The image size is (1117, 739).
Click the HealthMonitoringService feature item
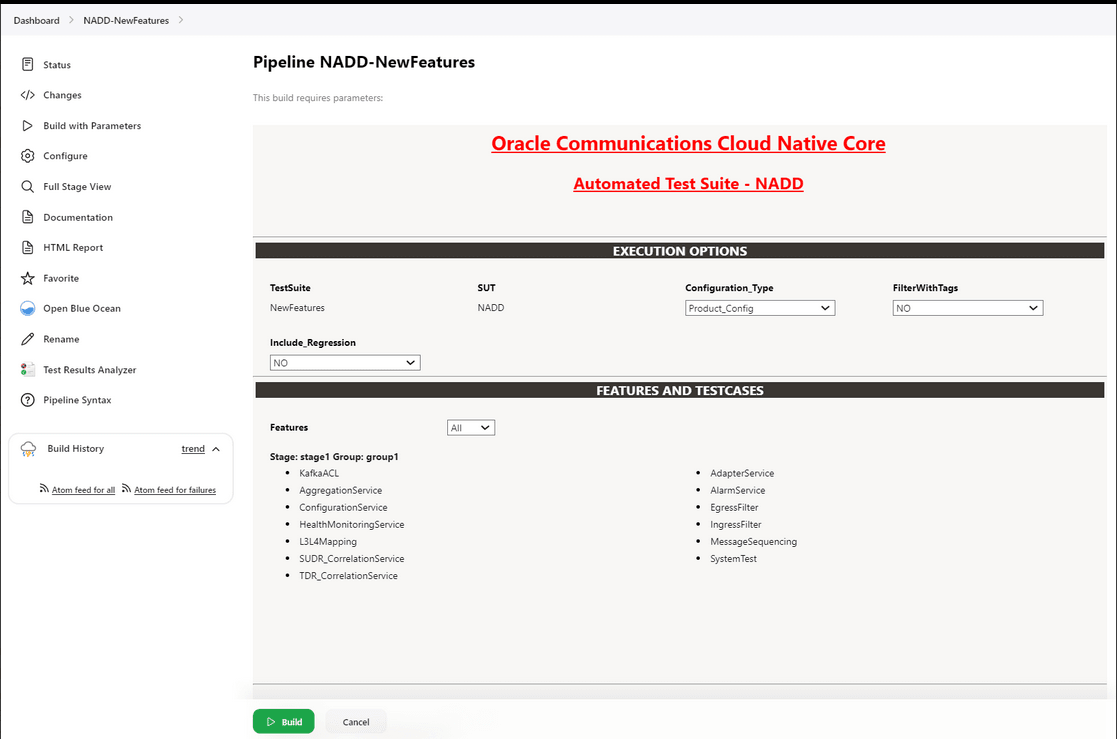tap(351, 524)
